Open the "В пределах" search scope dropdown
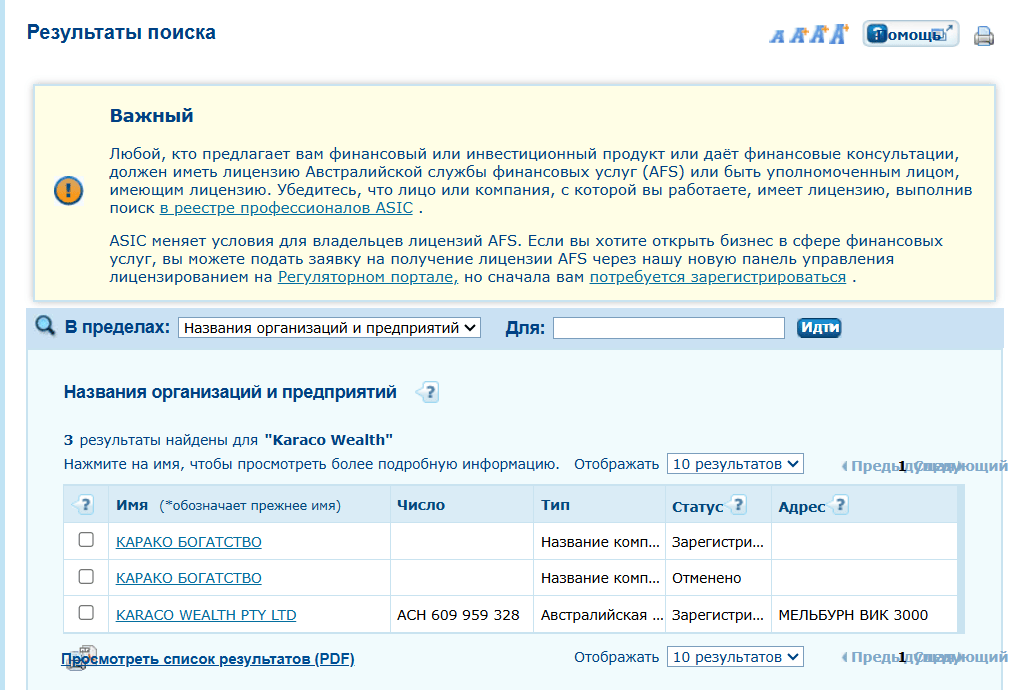 point(329,328)
